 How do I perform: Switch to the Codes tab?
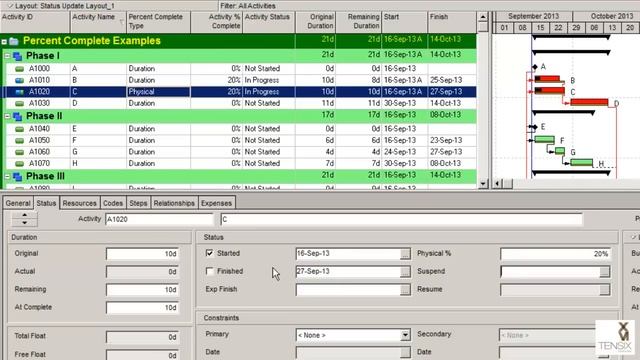pos(113,203)
